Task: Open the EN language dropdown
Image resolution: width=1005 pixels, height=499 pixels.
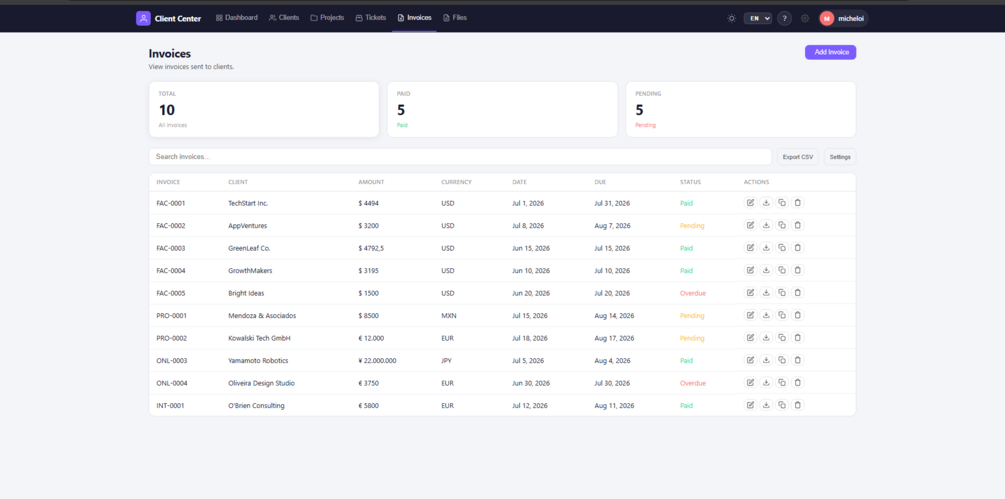Action: (x=758, y=19)
